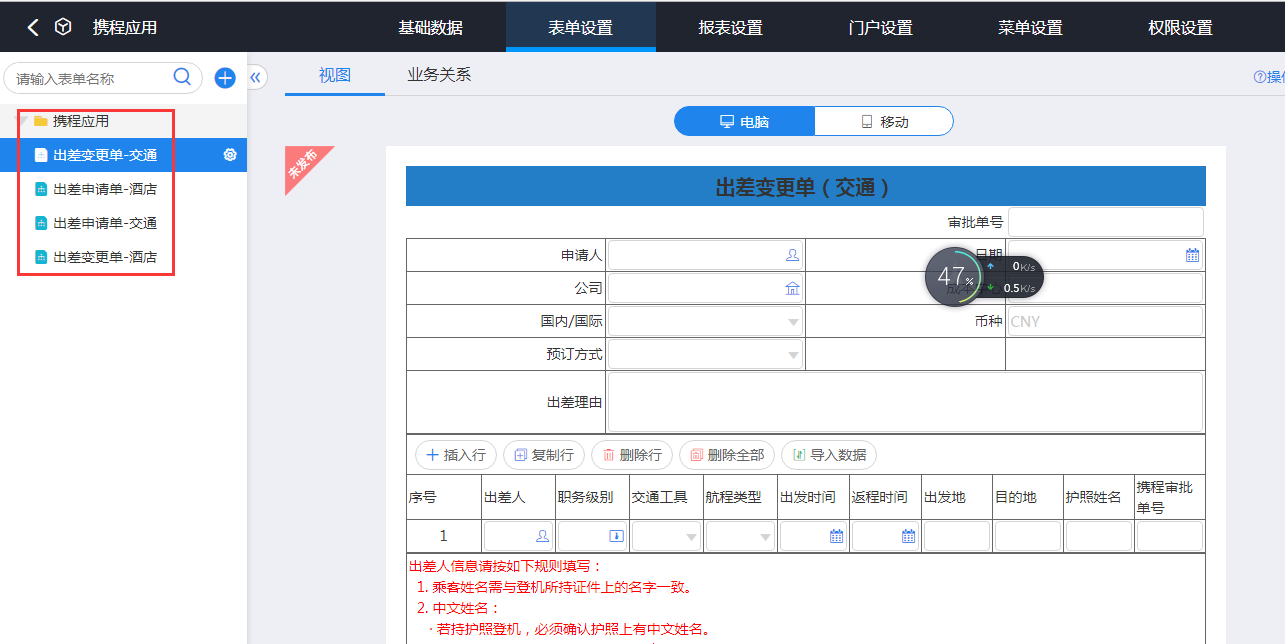
Task: Open the 交通工具 dropdown in row 1
Action: [x=691, y=537]
